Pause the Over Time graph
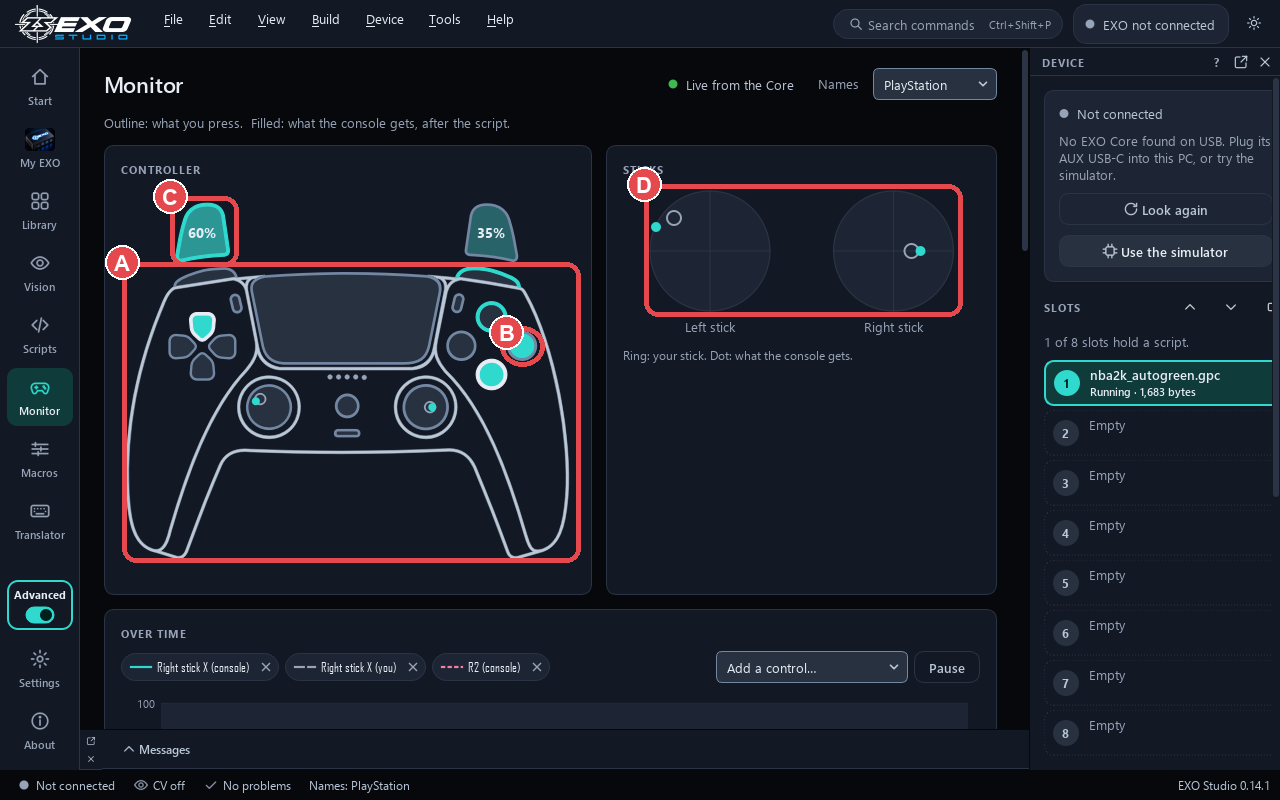The height and width of the screenshot is (800, 1280). 947,668
